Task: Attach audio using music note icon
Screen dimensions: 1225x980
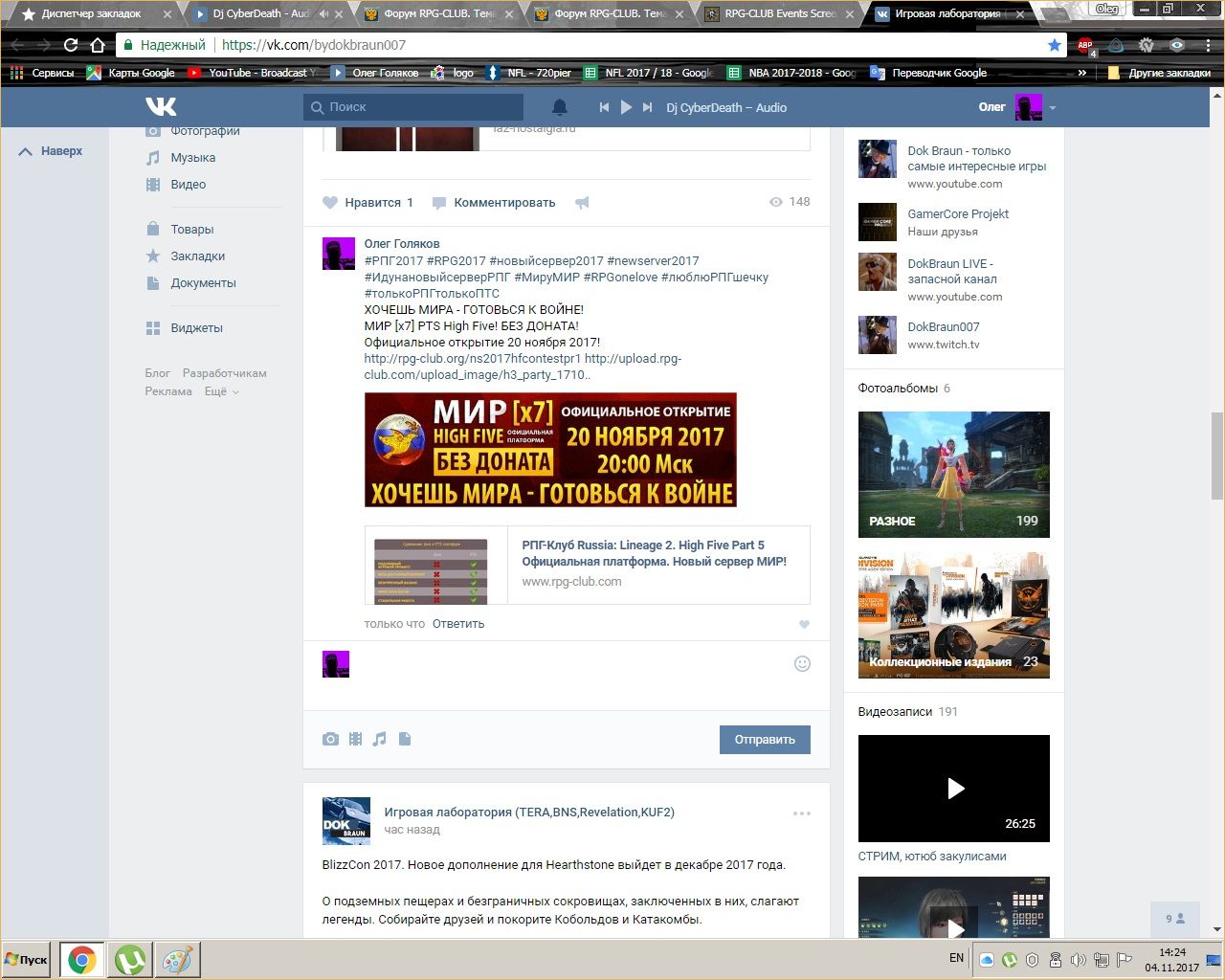Action: point(380,739)
